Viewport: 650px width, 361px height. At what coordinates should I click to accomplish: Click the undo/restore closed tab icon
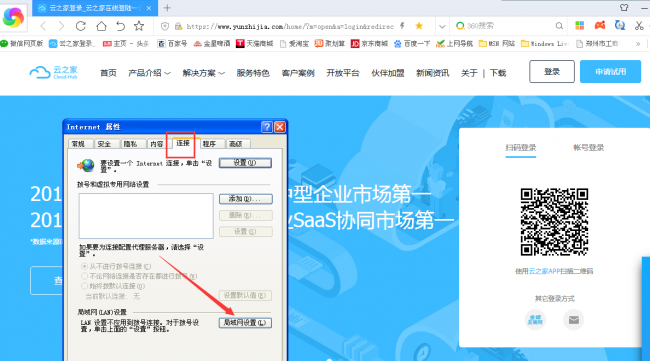tap(120, 26)
